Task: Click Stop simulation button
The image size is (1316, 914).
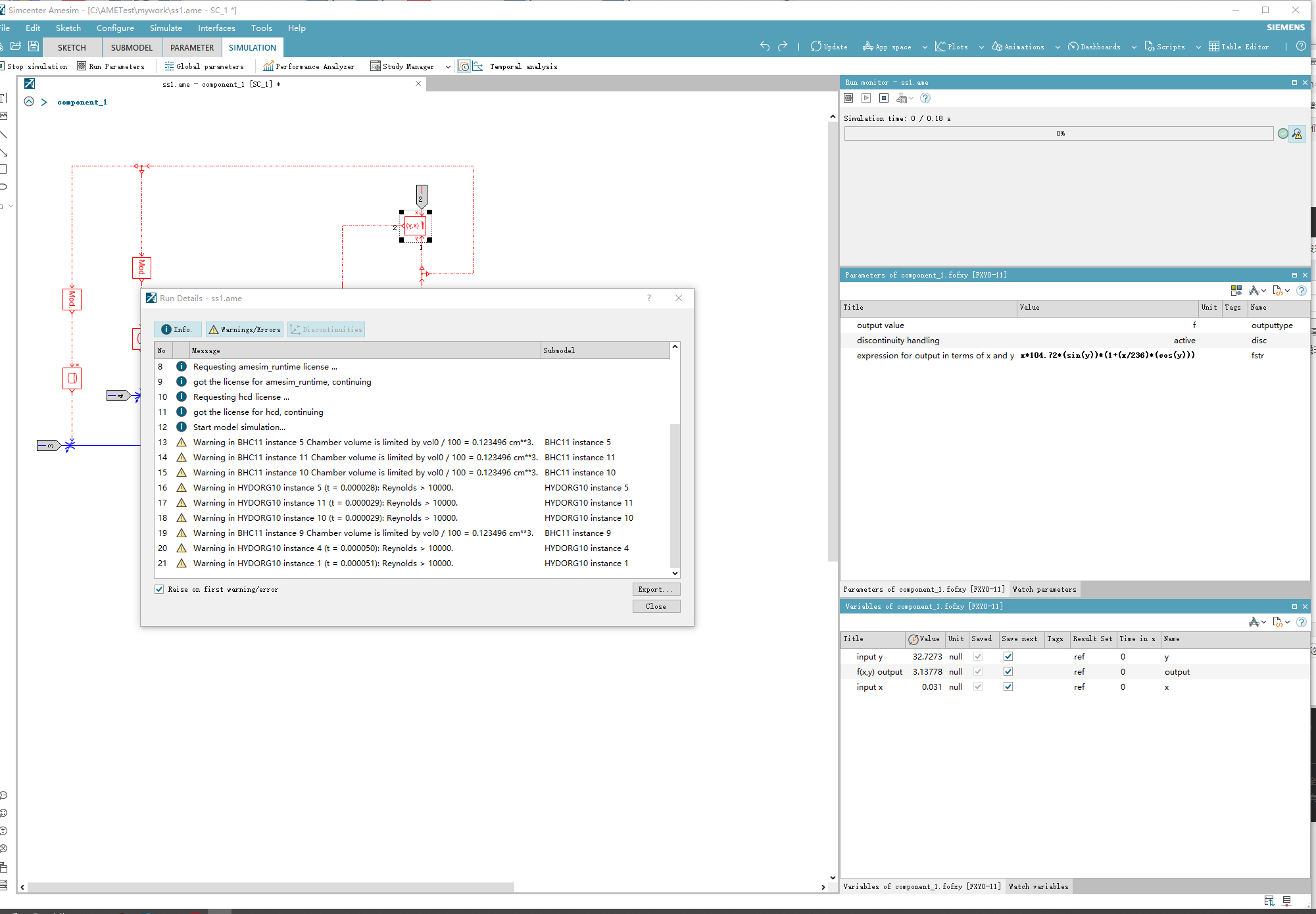Action: point(34,66)
